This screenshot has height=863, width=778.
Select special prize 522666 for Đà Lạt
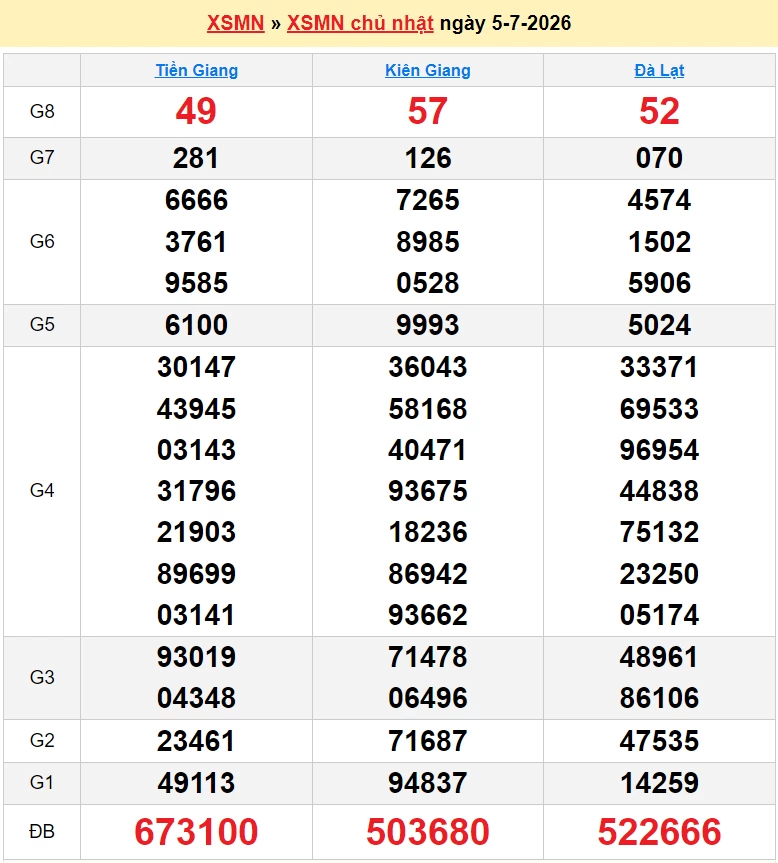pyautogui.click(x=659, y=832)
